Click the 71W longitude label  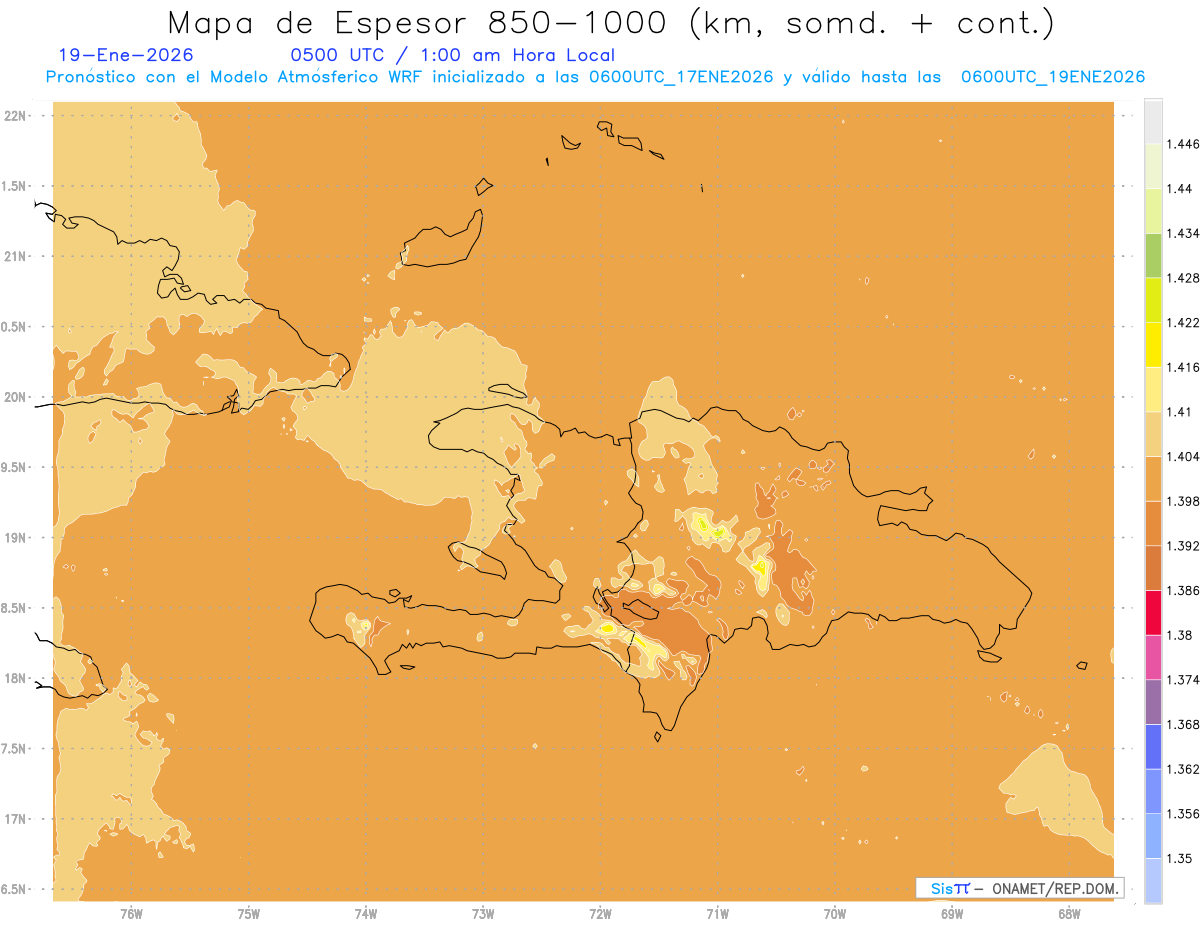coord(717,913)
